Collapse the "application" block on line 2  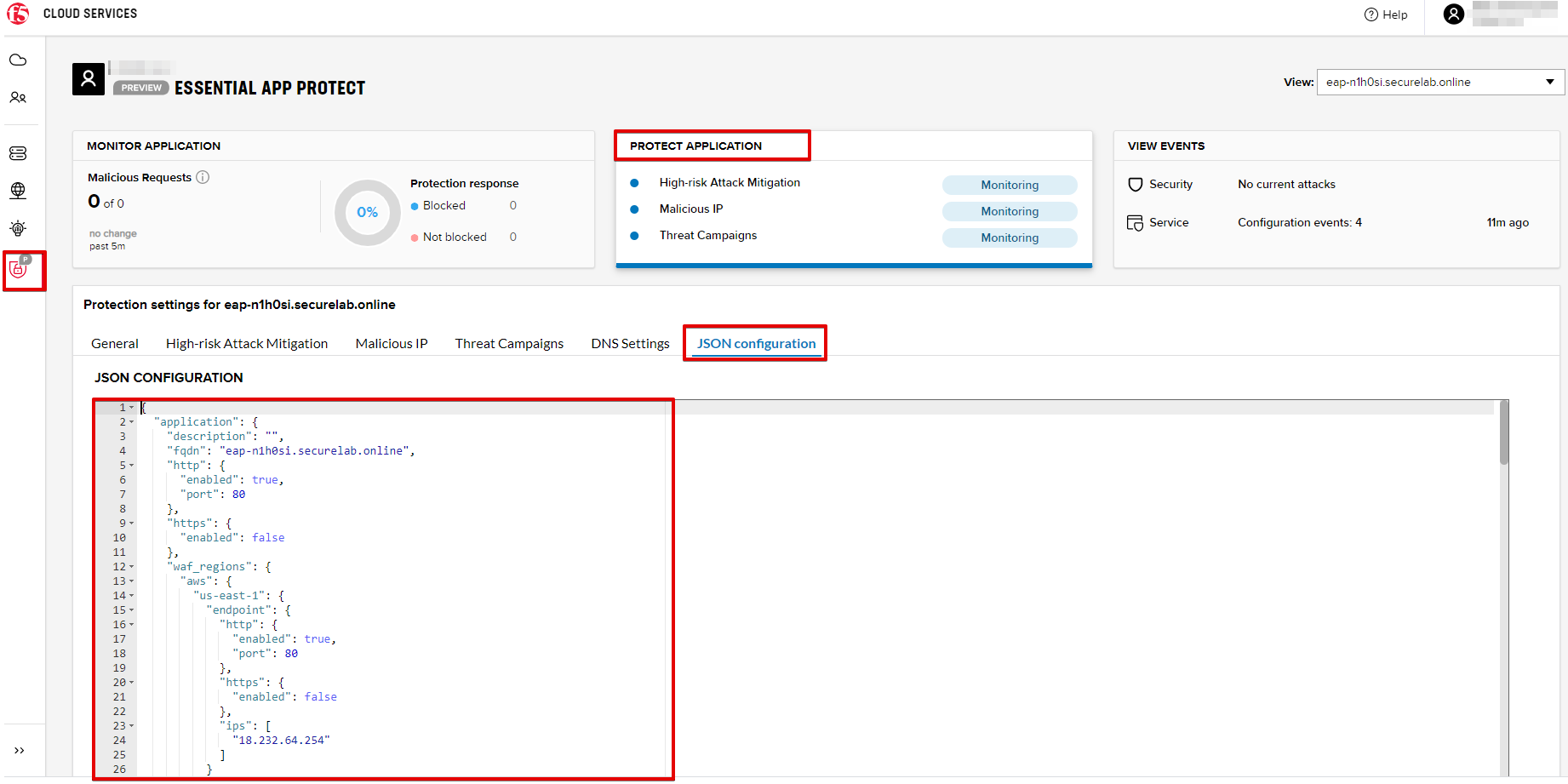[x=131, y=422]
